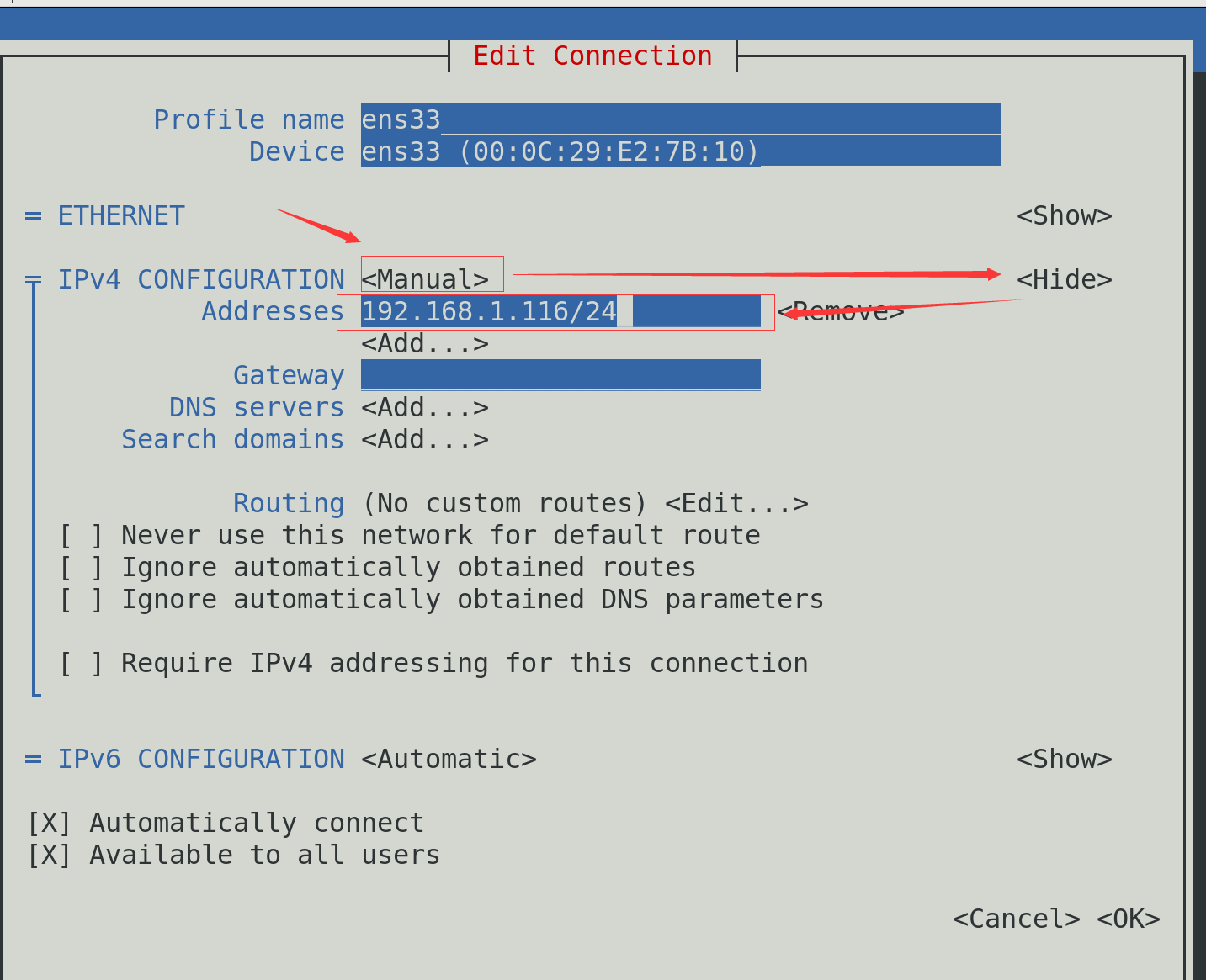Add another address under Addresses
The image size is (1206, 980).
coord(425,343)
